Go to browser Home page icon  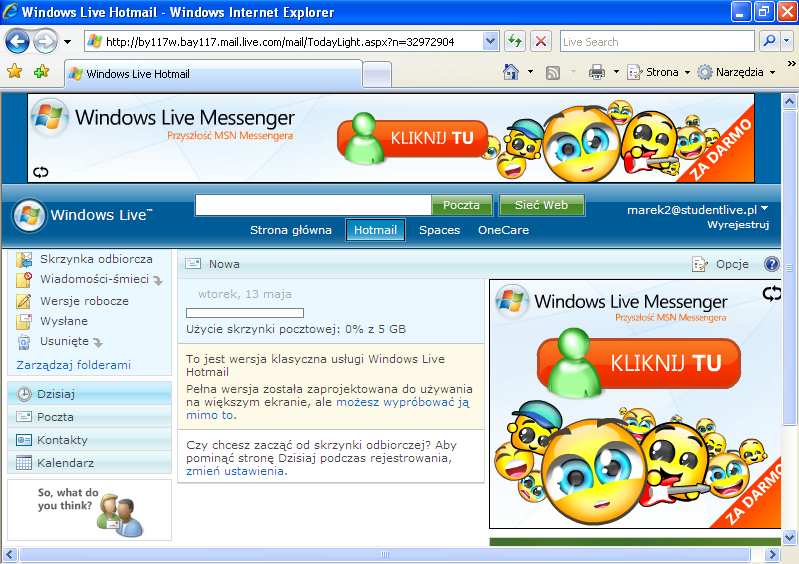[511, 72]
